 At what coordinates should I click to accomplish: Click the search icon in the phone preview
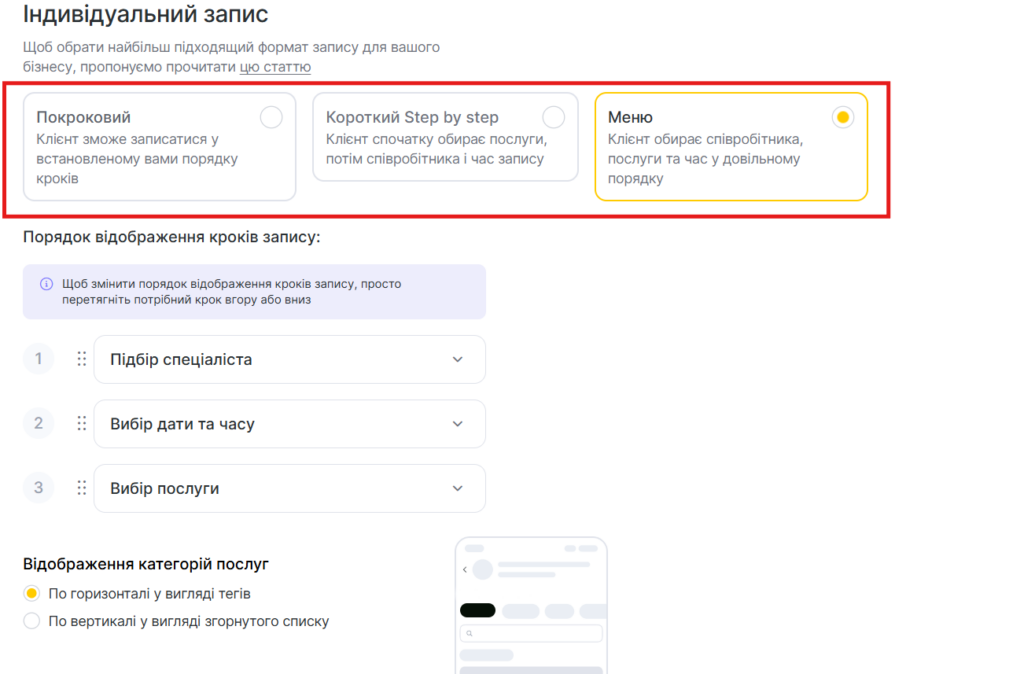click(x=469, y=633)
